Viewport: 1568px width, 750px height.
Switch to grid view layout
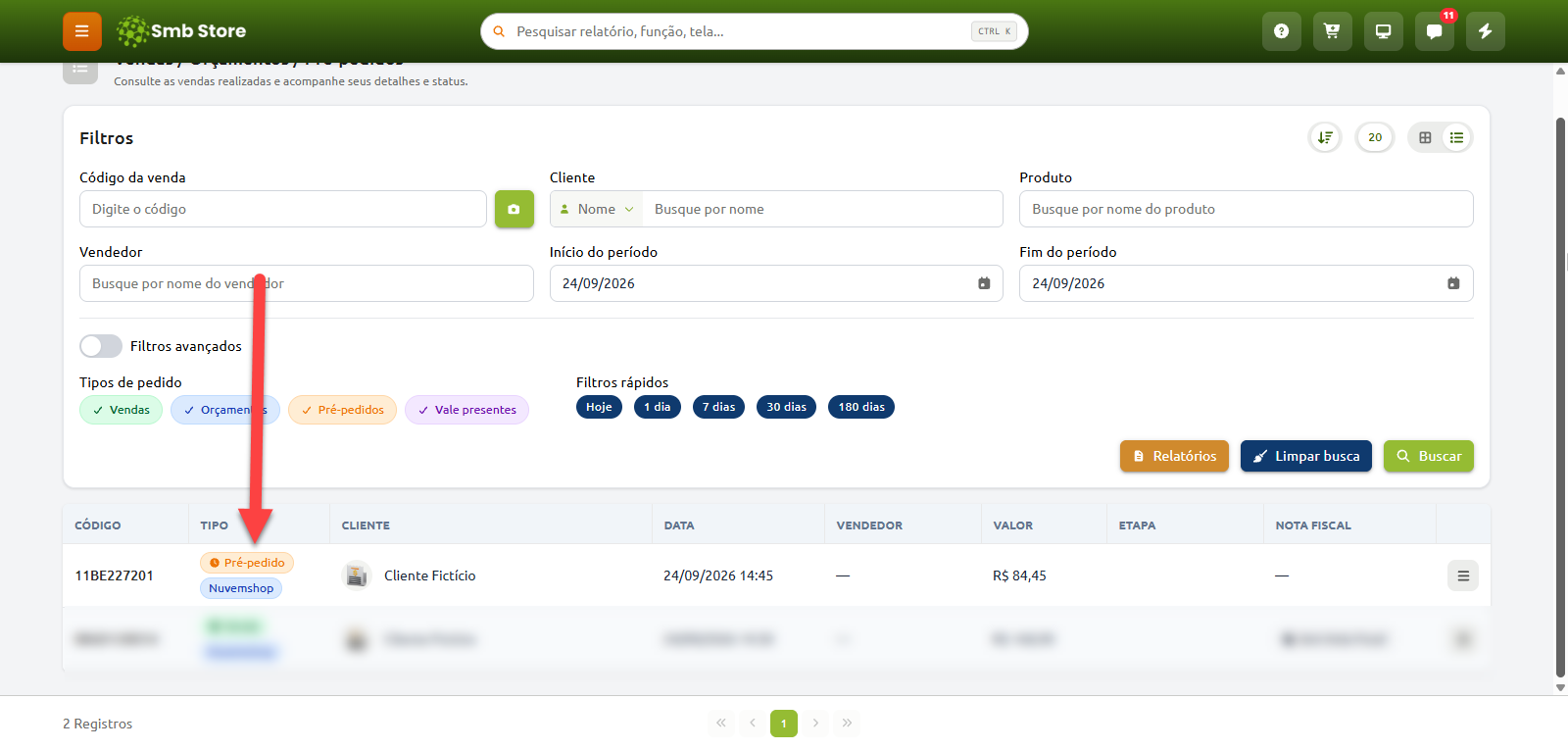pyautogui.click(x=1425, y=137)
